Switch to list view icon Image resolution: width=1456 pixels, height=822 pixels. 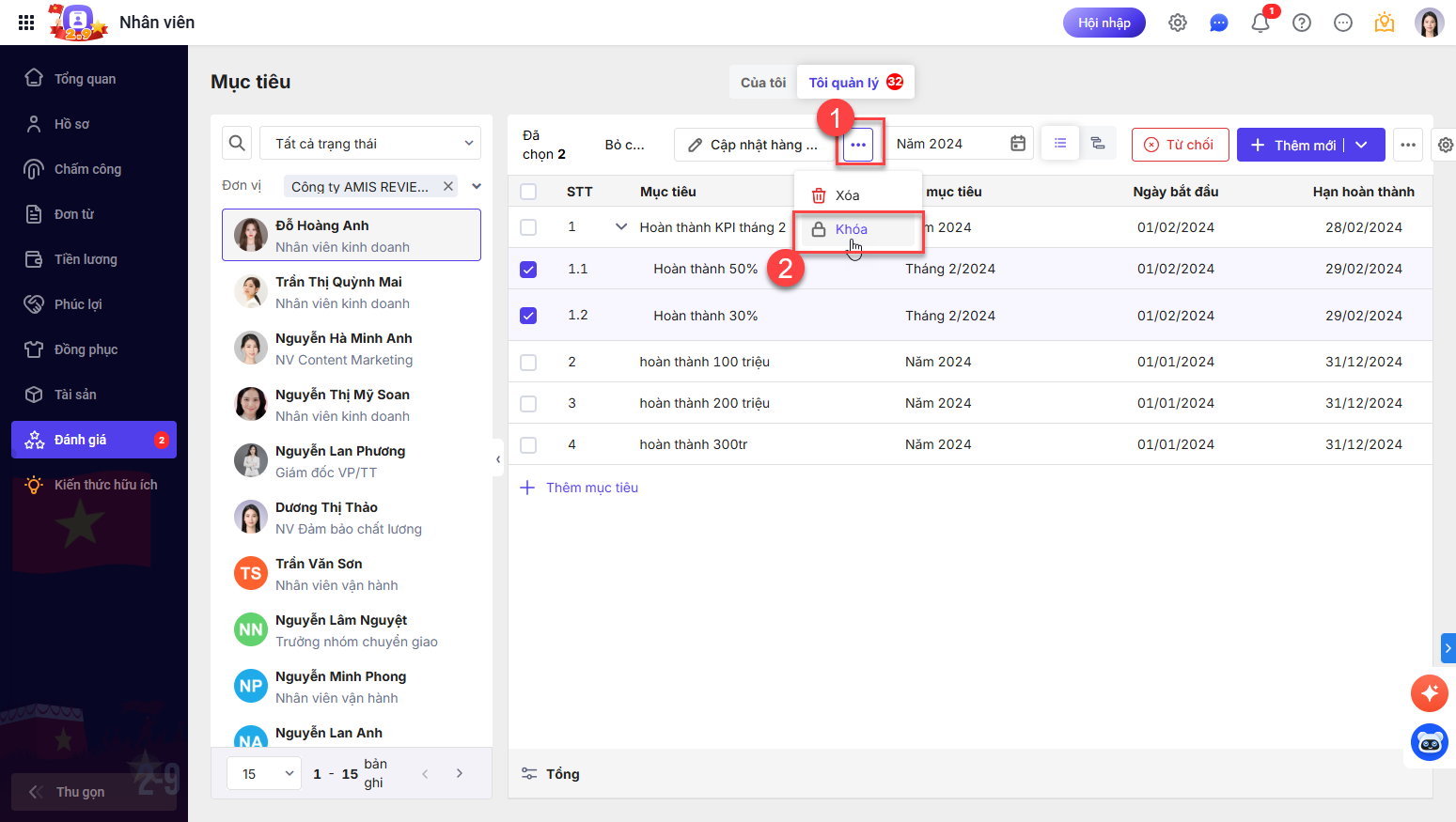(1060, 143)
